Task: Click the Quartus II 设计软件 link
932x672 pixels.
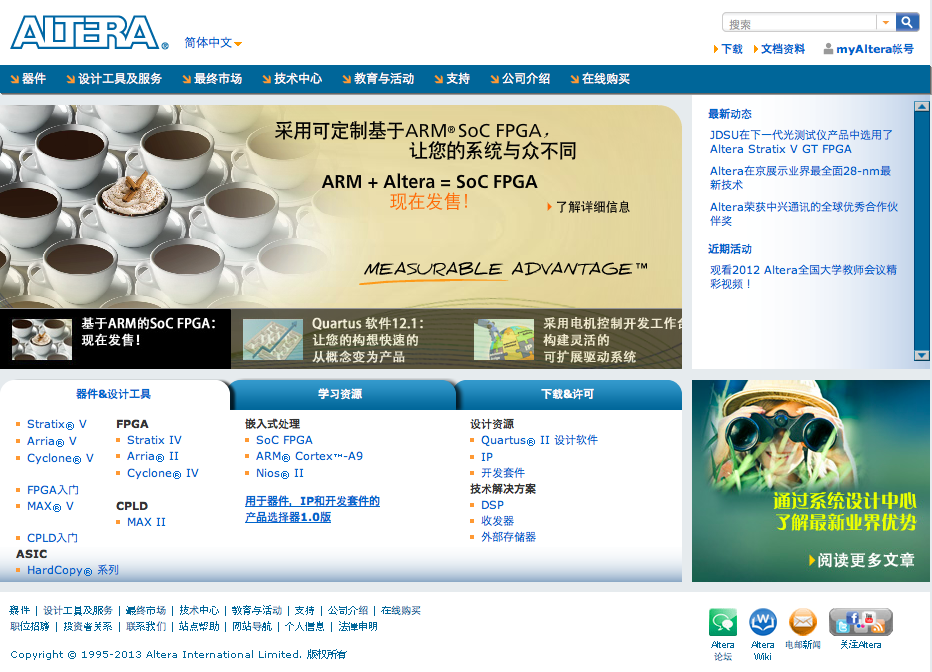Action: [x=539, y=440]
